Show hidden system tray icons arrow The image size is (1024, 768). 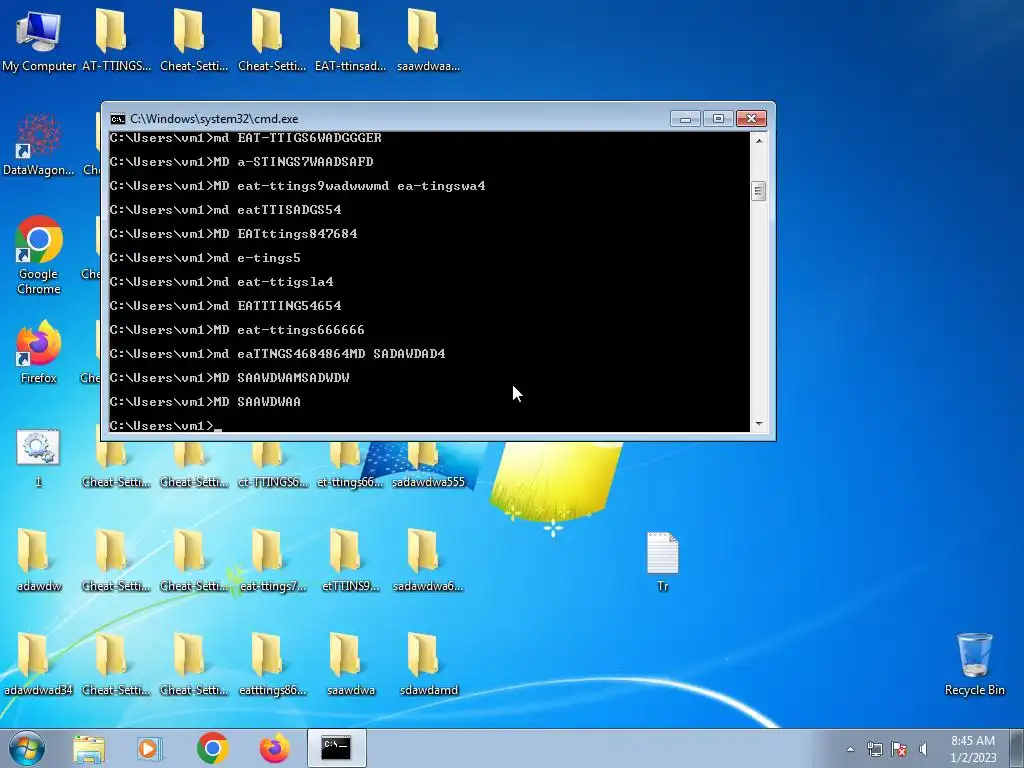pyautogui.click(x=850, y=749)
